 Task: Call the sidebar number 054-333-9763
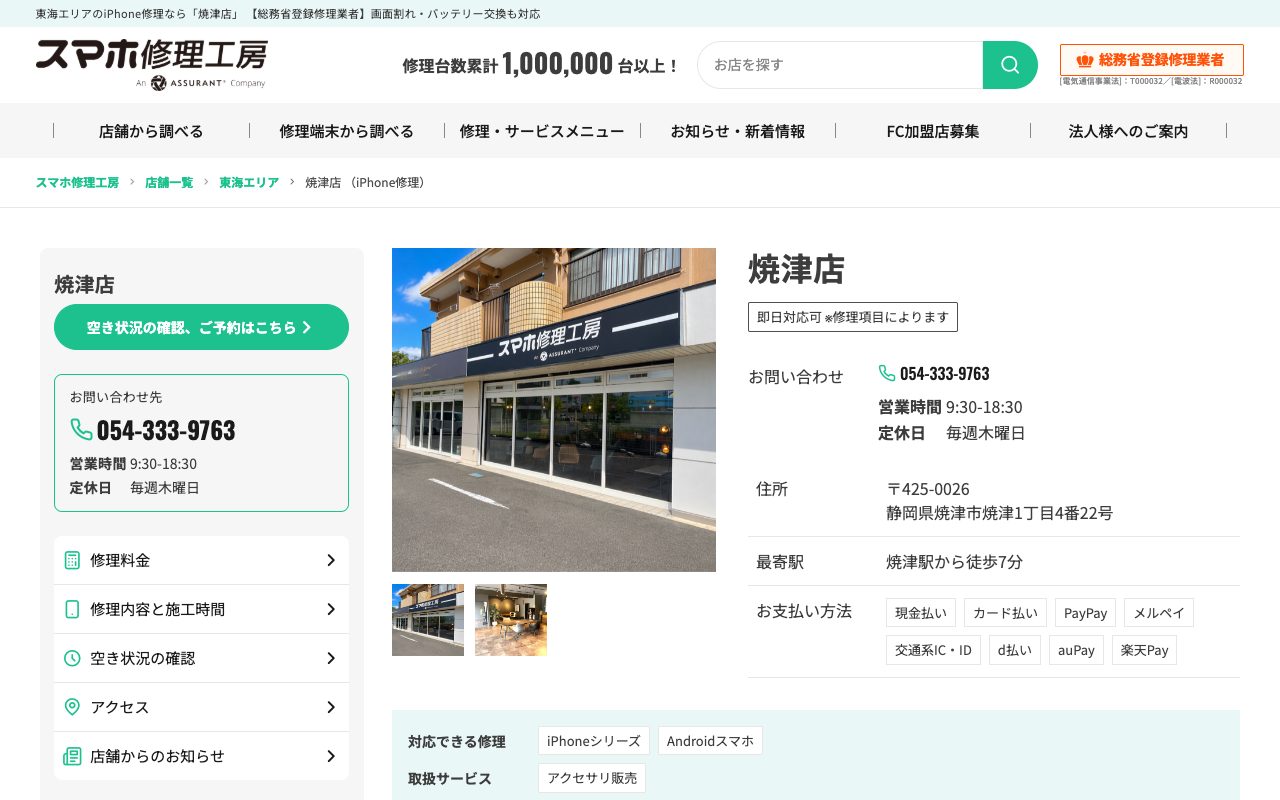pyautogui.click(x=166, y=430)
